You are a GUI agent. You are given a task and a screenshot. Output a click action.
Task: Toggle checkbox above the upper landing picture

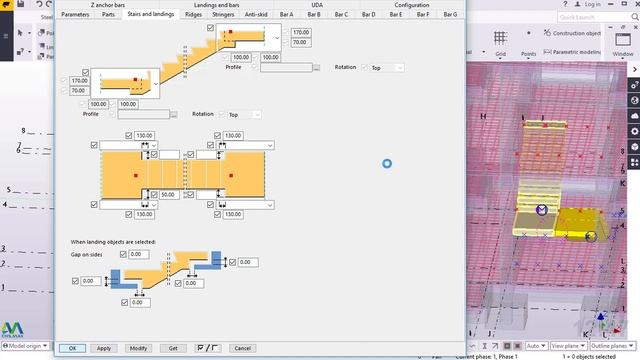[x=210, y=28]
